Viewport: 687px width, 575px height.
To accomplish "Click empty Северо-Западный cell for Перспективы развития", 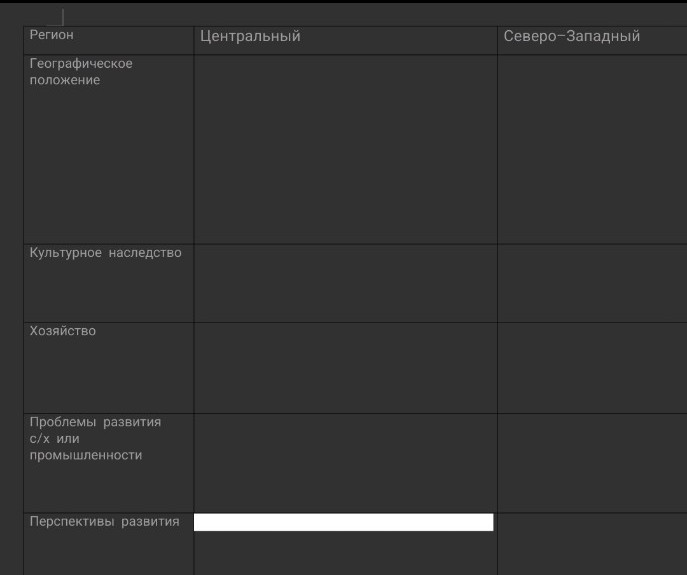I will click(592, 544).
